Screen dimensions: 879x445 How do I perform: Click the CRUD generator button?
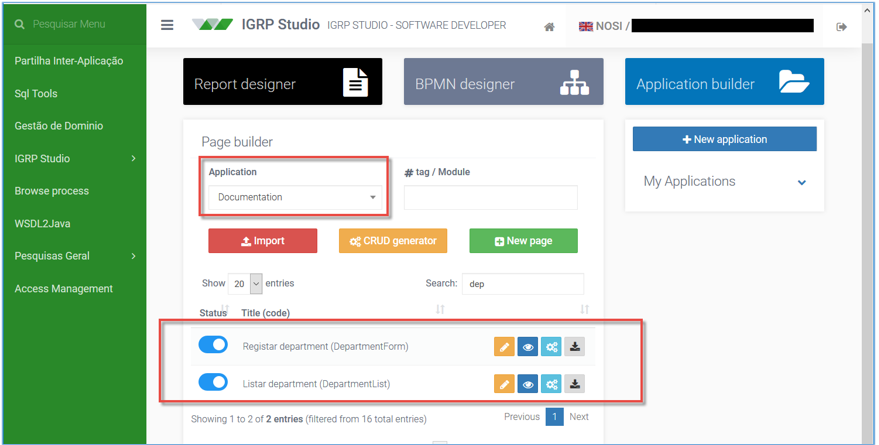coord(393,241)
